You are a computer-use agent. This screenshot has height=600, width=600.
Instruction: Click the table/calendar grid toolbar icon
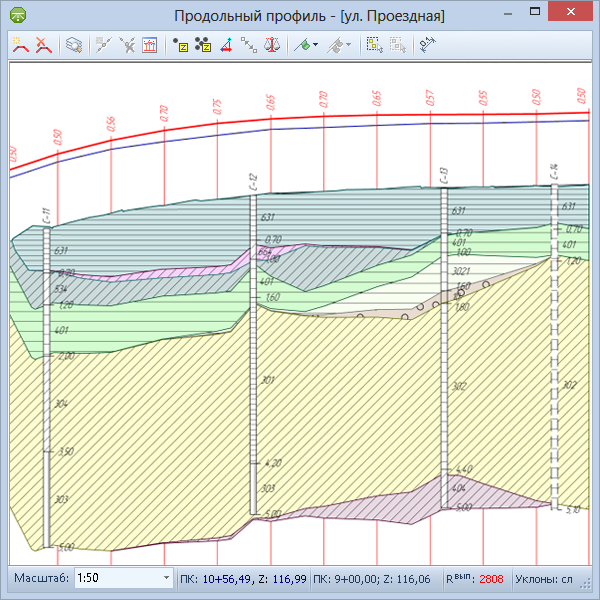click(150, 45)
